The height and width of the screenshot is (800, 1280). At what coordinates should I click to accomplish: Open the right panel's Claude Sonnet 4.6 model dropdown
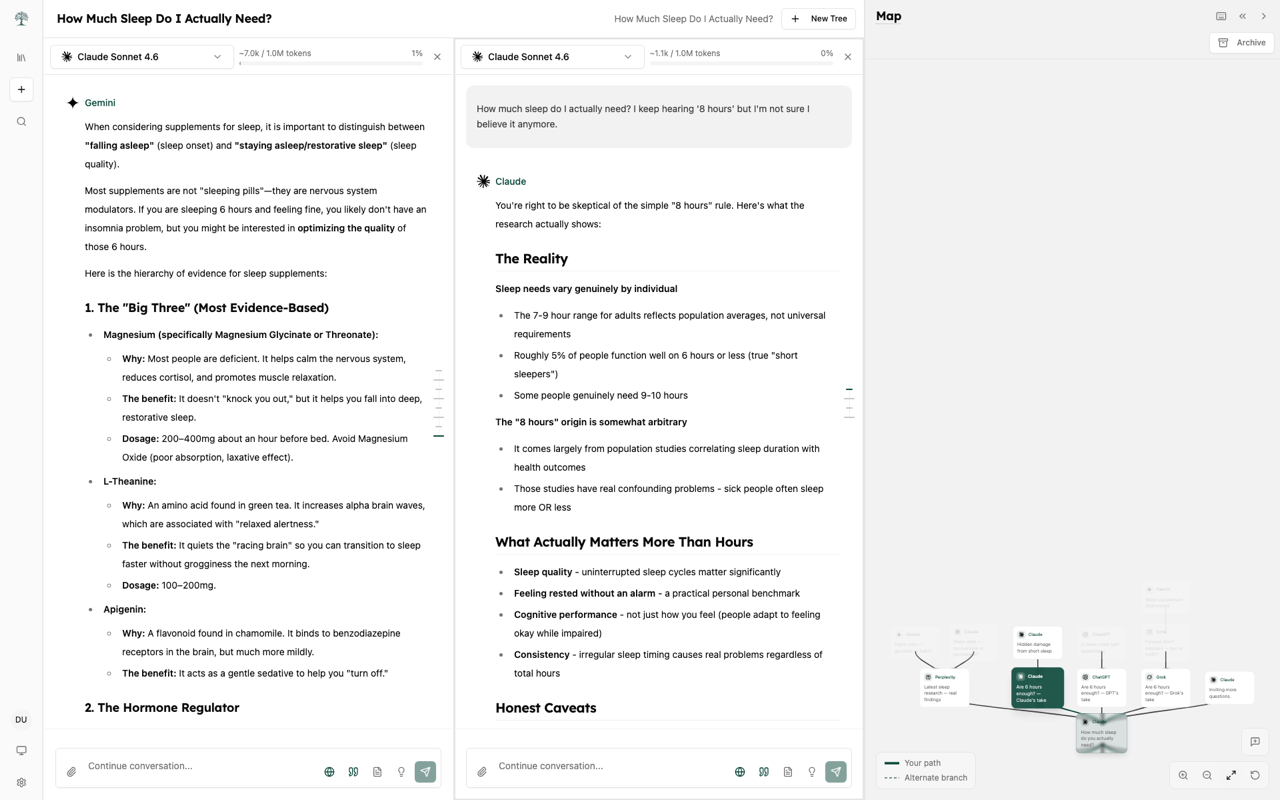pos(552,57)
